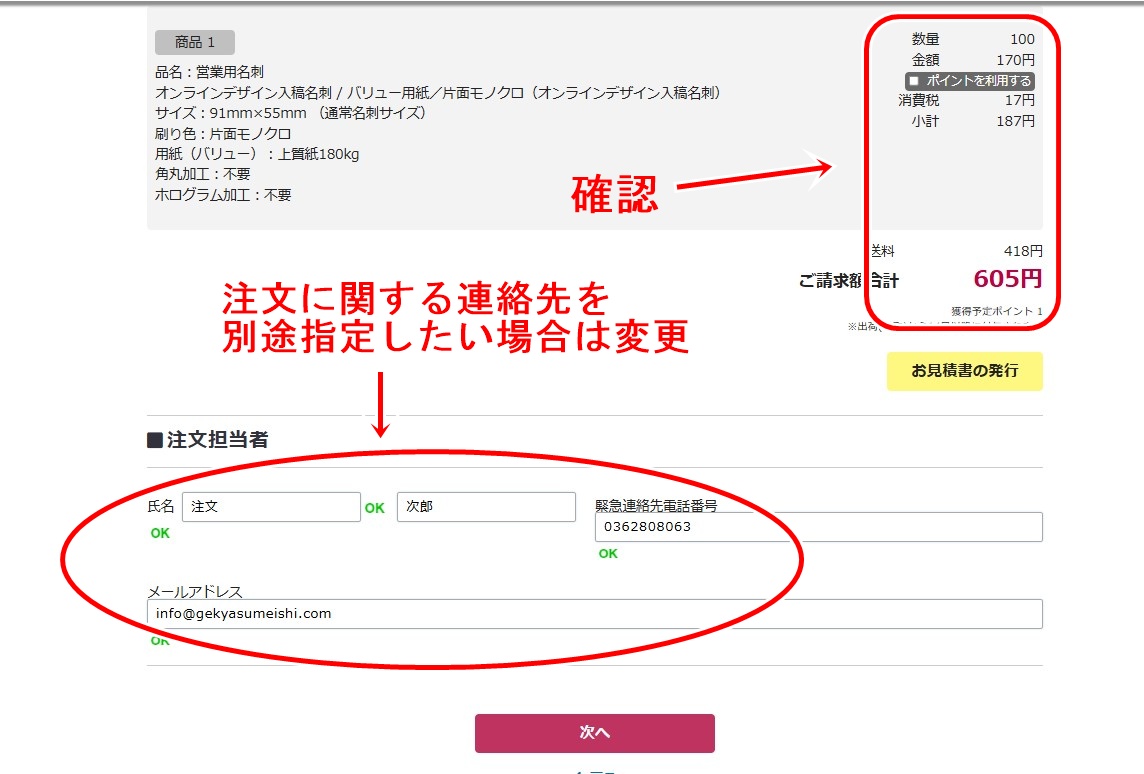The height and width of the screenshot is (774, 1144).
Task: Click the red 確認 annotation text
Action: pyautogui.click(x=614, y=195)
